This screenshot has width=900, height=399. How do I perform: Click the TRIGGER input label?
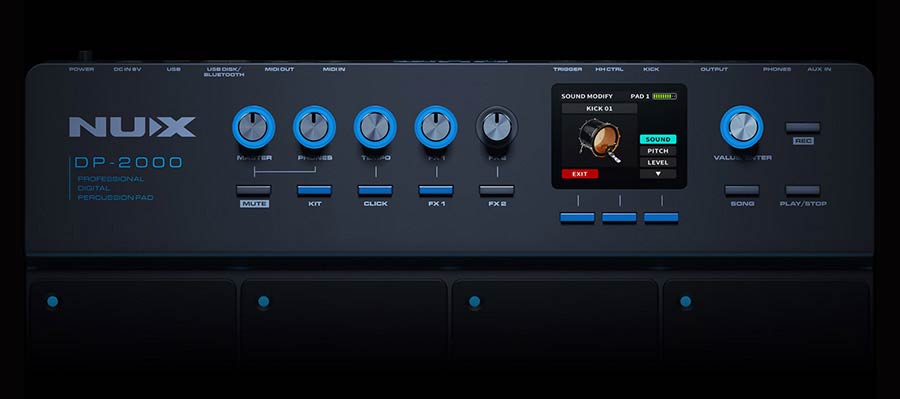[x=568, y=69]
